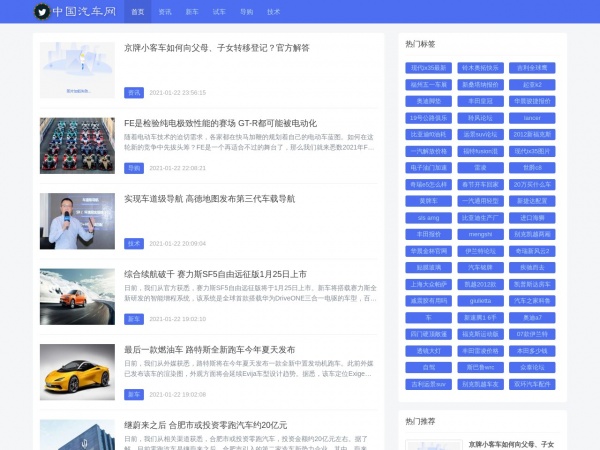Viewport: 600px width, 450px height.
Task: Click the 上海大众帕萨 hot tag
Action: coord(429,284)
